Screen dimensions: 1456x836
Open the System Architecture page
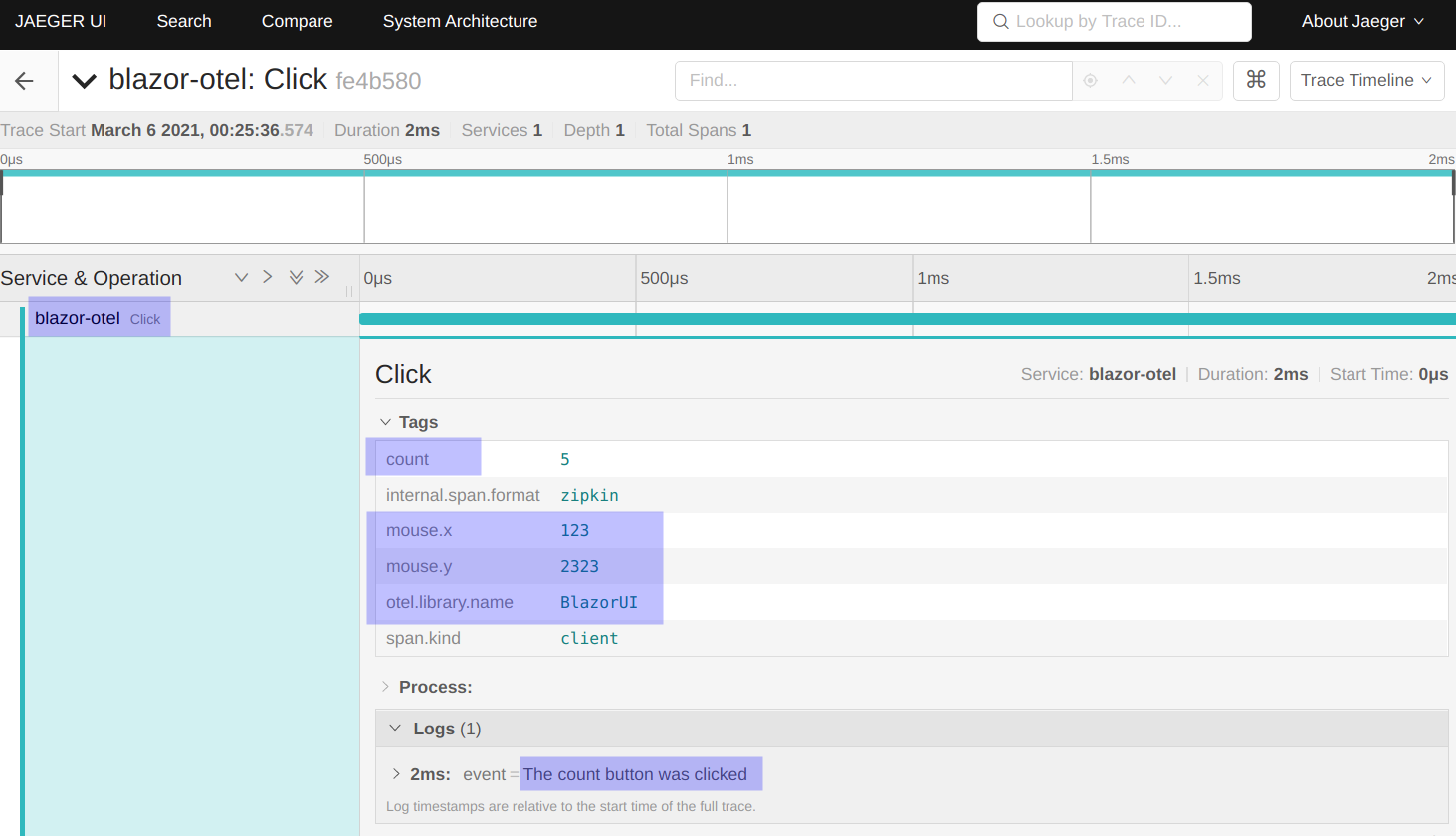click(460, 21)
